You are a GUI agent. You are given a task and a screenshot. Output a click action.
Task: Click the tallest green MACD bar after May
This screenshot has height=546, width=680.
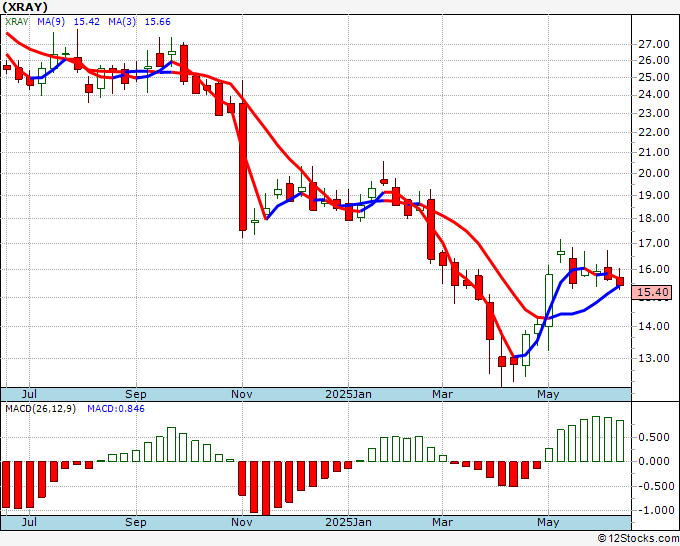click(x=596, y=439)
